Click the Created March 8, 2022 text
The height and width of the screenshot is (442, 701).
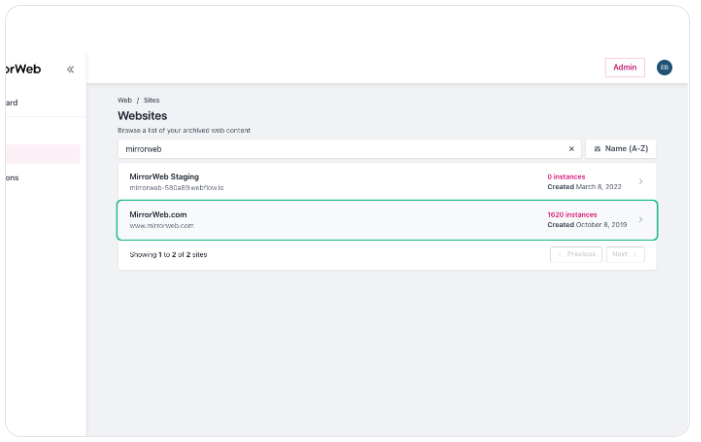tap(584, 187)
